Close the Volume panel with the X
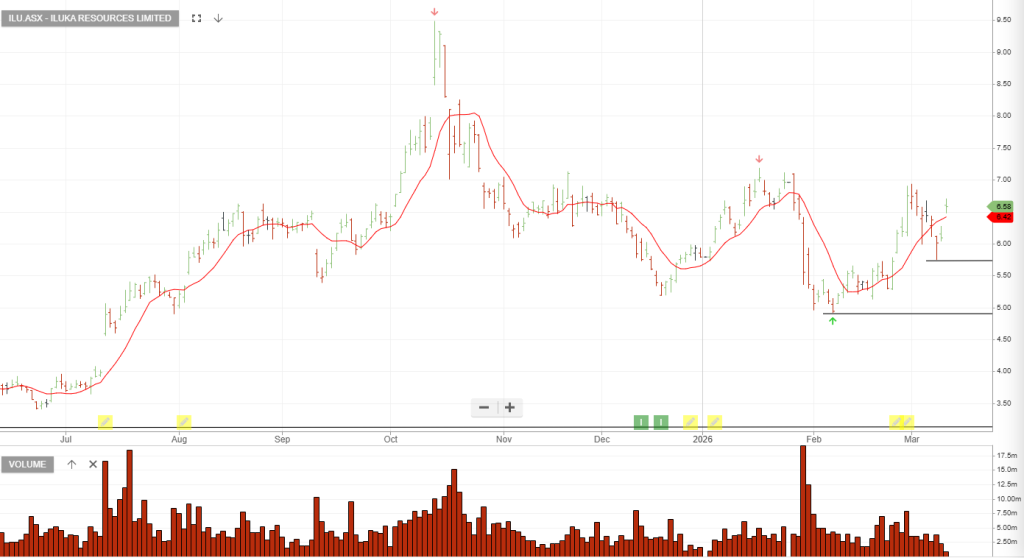 [93, 464]
